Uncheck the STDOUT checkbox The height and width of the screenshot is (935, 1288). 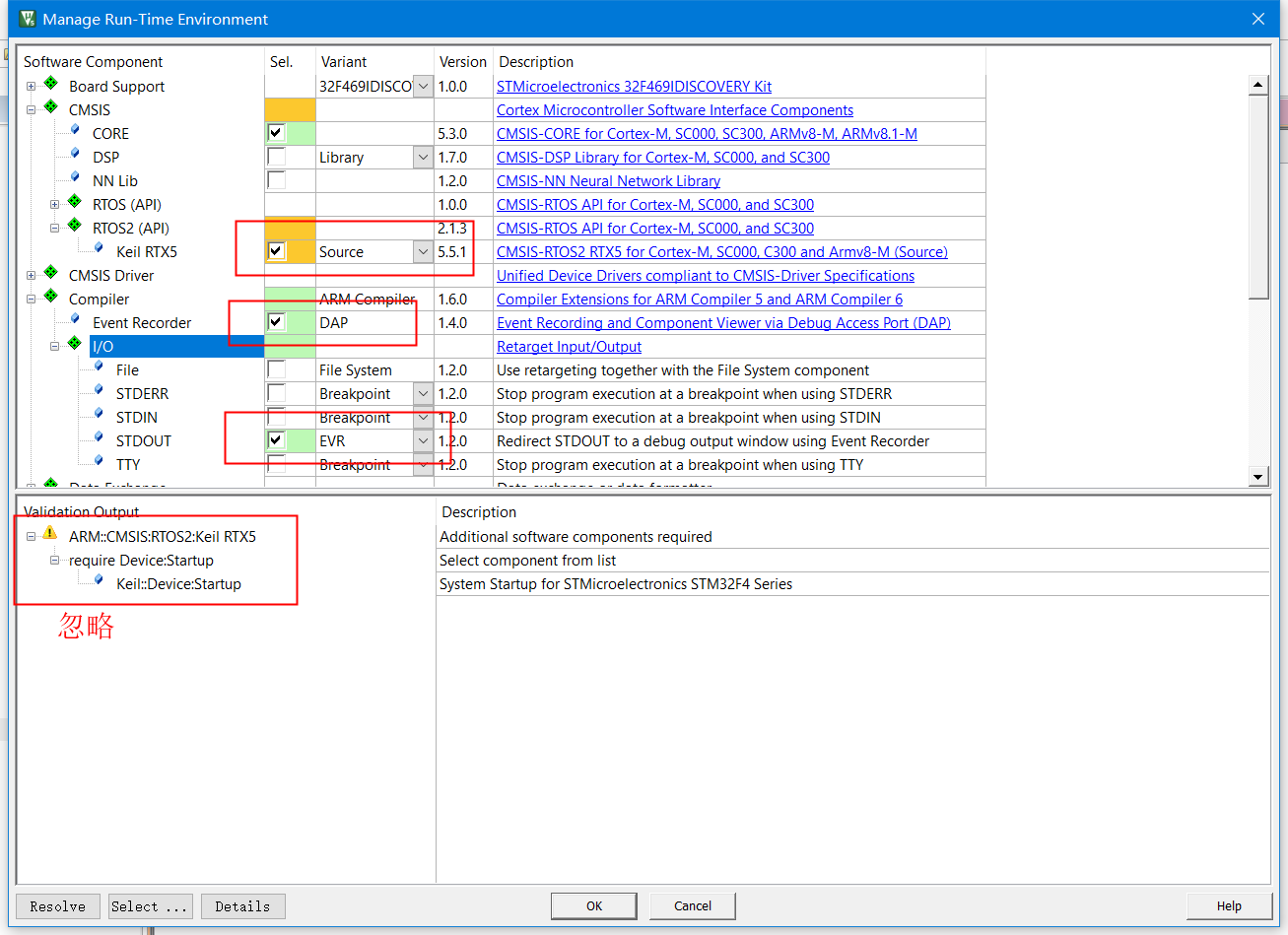[x=276, y=440]
